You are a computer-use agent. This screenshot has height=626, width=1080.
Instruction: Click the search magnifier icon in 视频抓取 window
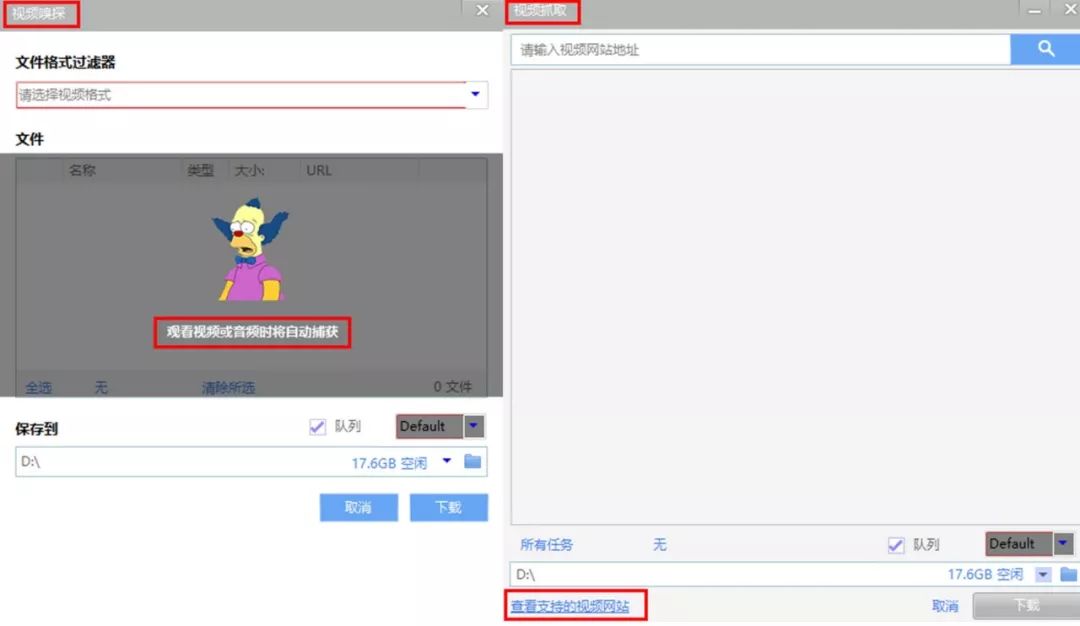(1046, 49)
